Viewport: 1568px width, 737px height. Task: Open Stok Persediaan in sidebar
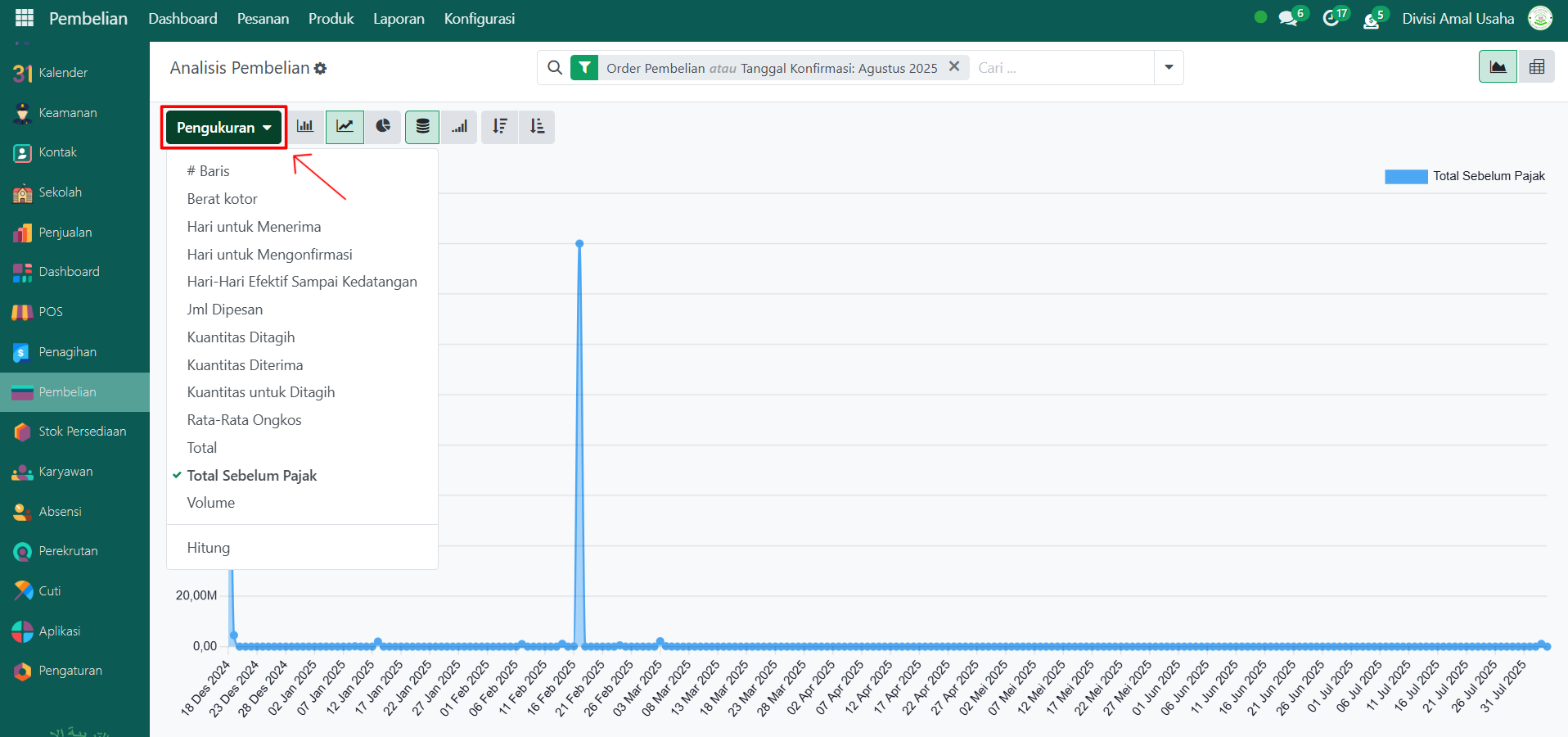(x=82, y=432)
